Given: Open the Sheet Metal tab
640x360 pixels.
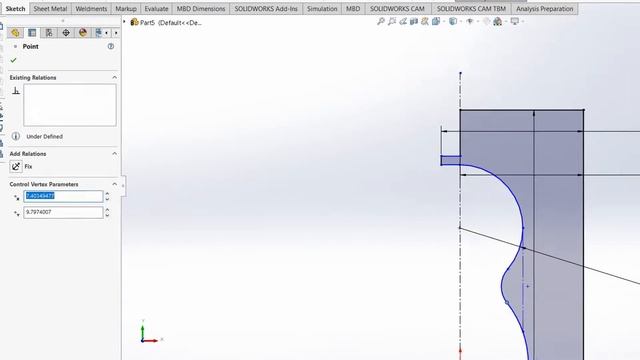Looking at the screenshot, I should click(x=50, y=9).
